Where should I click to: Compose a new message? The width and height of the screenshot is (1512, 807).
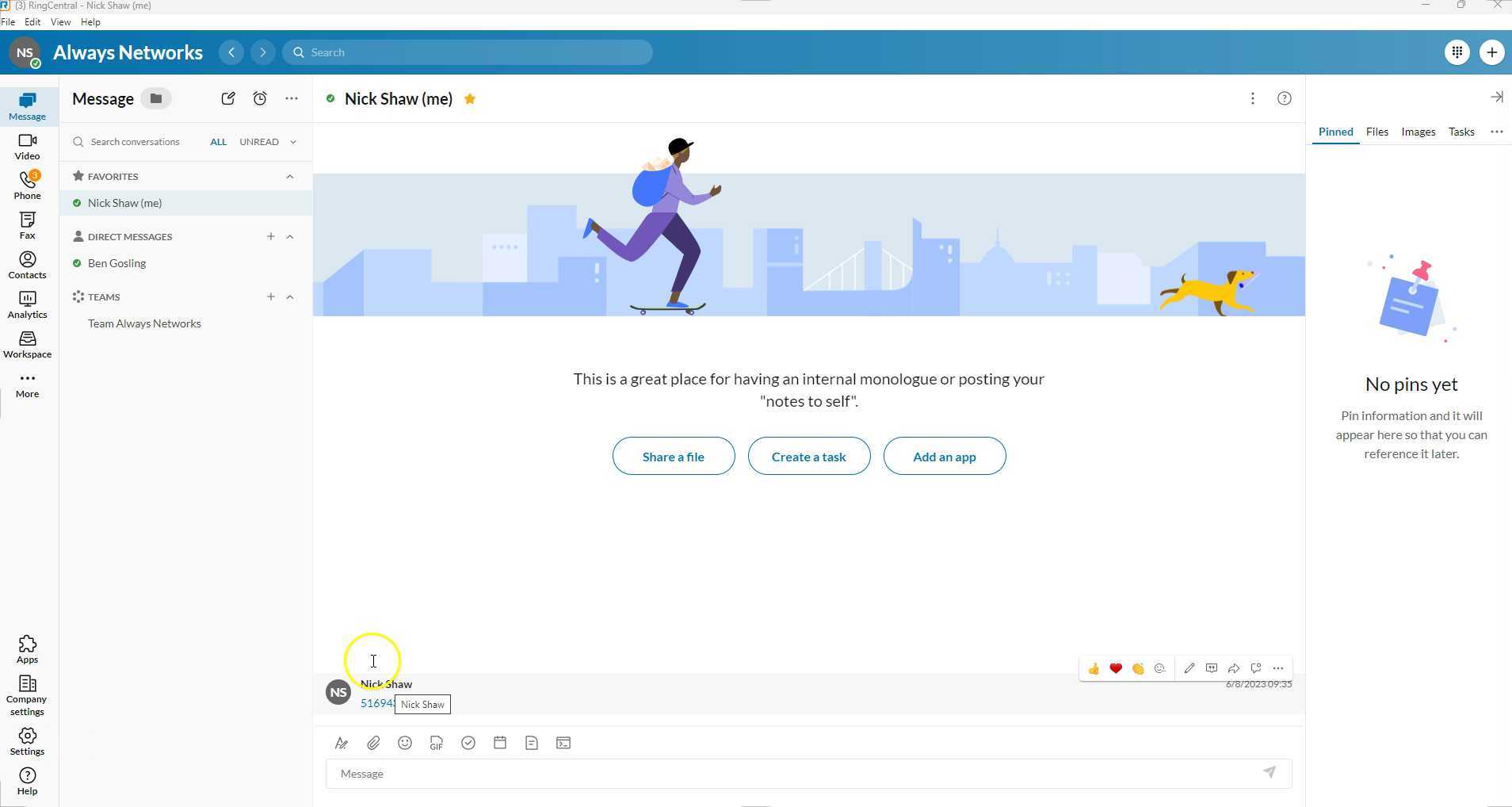coord(228,98)
